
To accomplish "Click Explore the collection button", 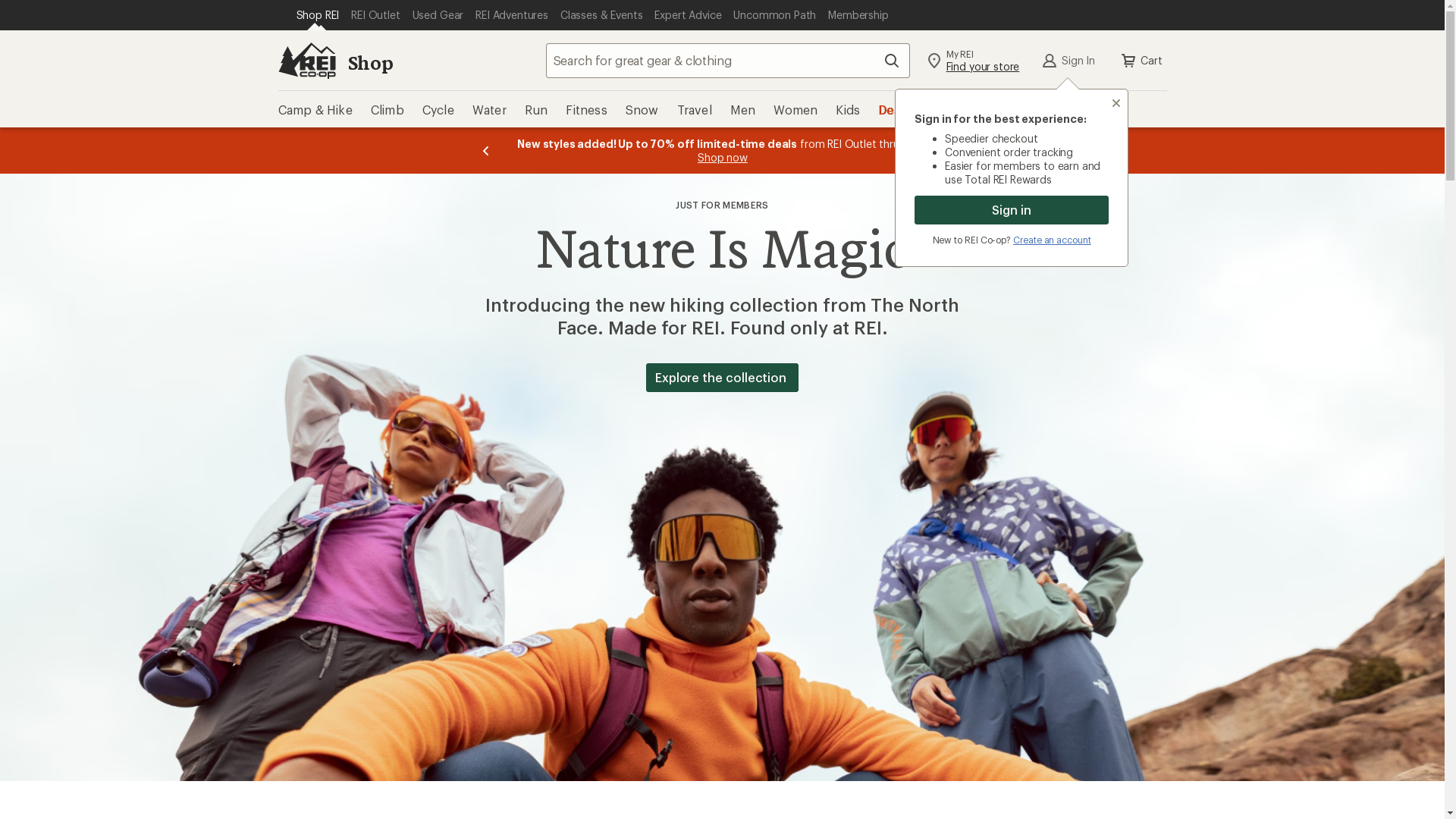I will tap(722, 378).
